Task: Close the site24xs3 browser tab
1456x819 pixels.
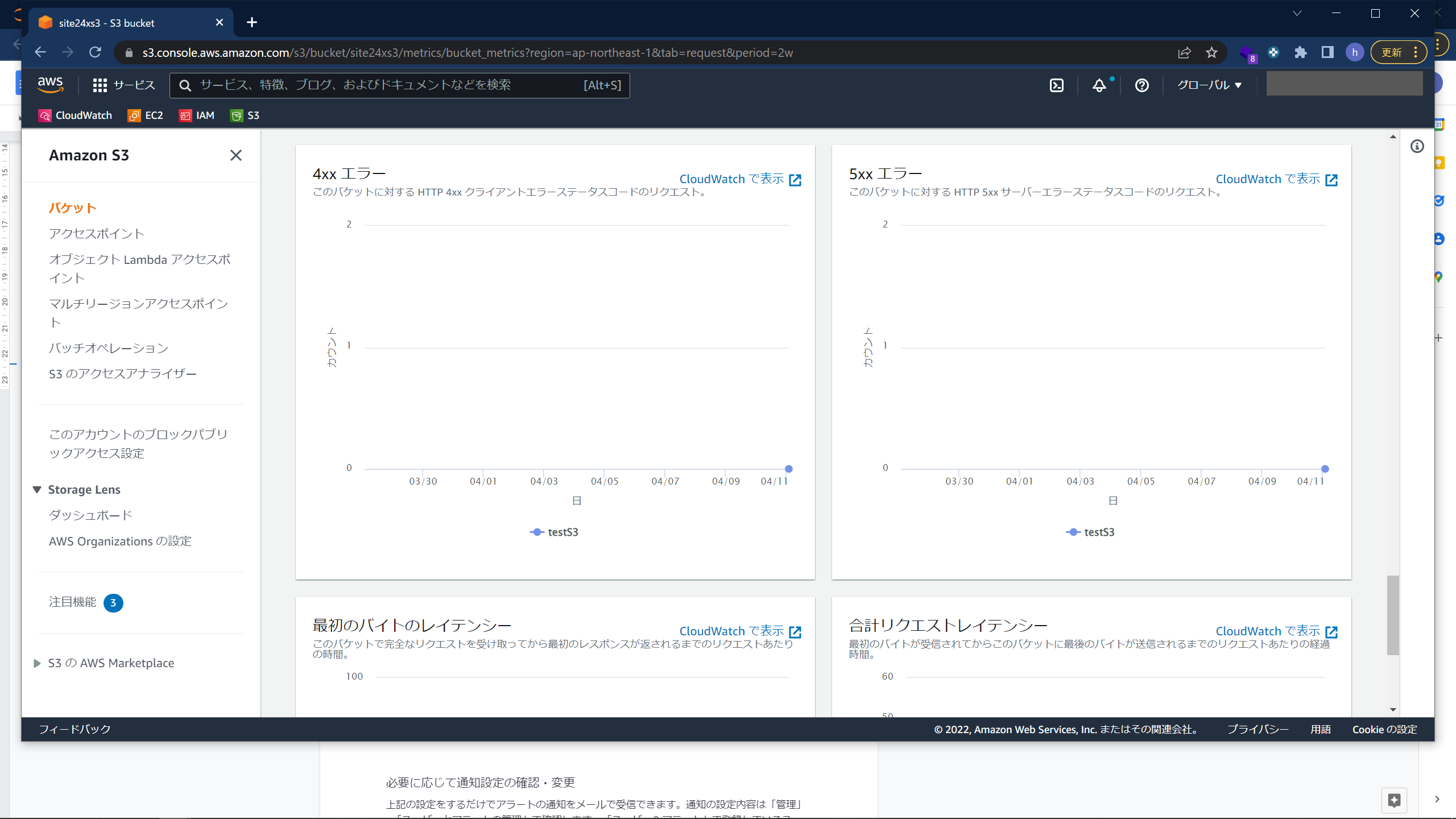Action: [x=220, y=22]
